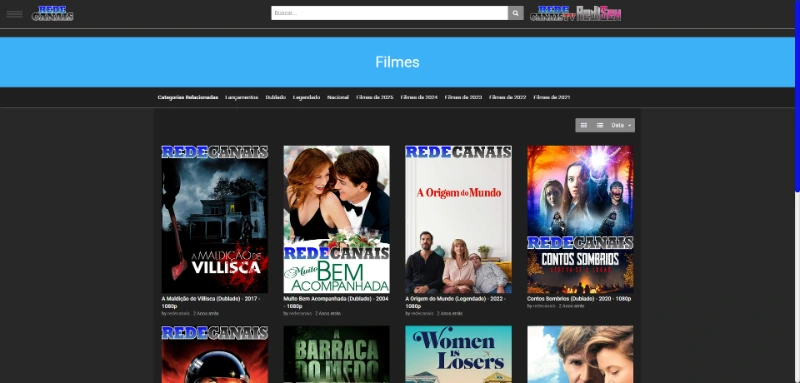This screenshot has width=800, height=383.
Task: Switch to list view layout
Action: [600, 125]
